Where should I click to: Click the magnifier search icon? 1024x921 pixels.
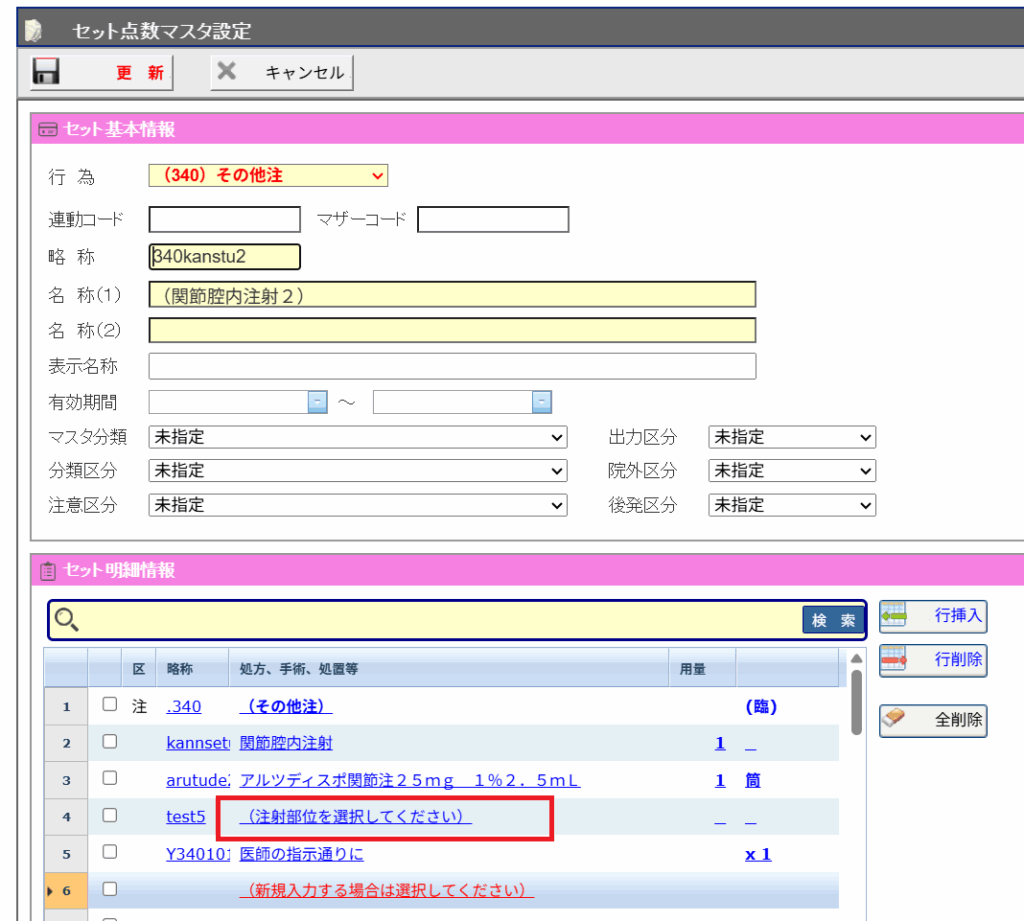click(x=66, y=620)
